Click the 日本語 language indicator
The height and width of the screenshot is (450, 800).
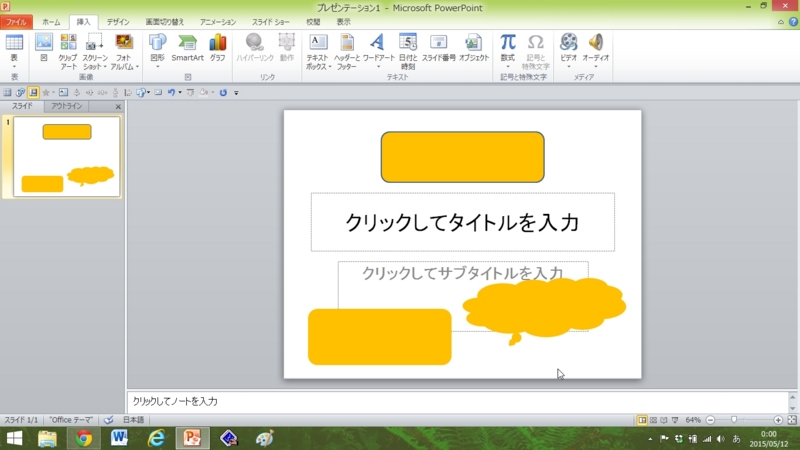pos(133,420)
